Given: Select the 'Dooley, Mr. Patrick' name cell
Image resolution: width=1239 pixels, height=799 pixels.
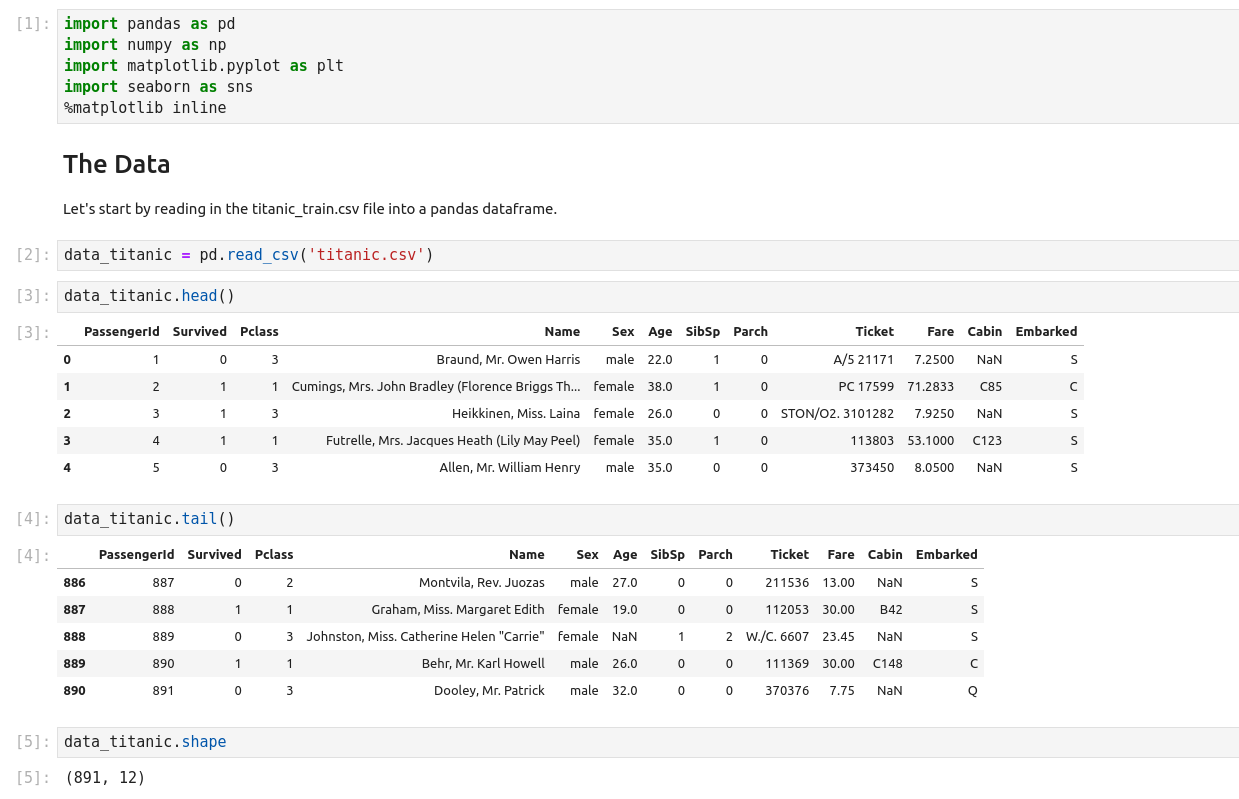Looking at the screenshot, I should tap(489, 690).
